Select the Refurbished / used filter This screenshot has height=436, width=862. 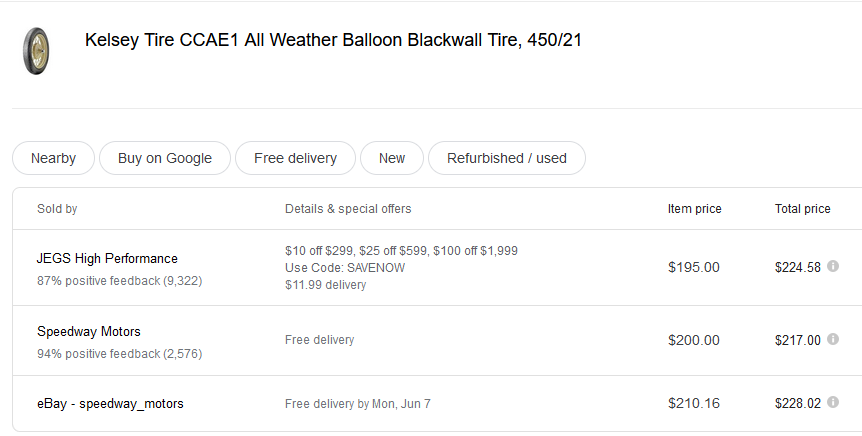tap(506, 158)
